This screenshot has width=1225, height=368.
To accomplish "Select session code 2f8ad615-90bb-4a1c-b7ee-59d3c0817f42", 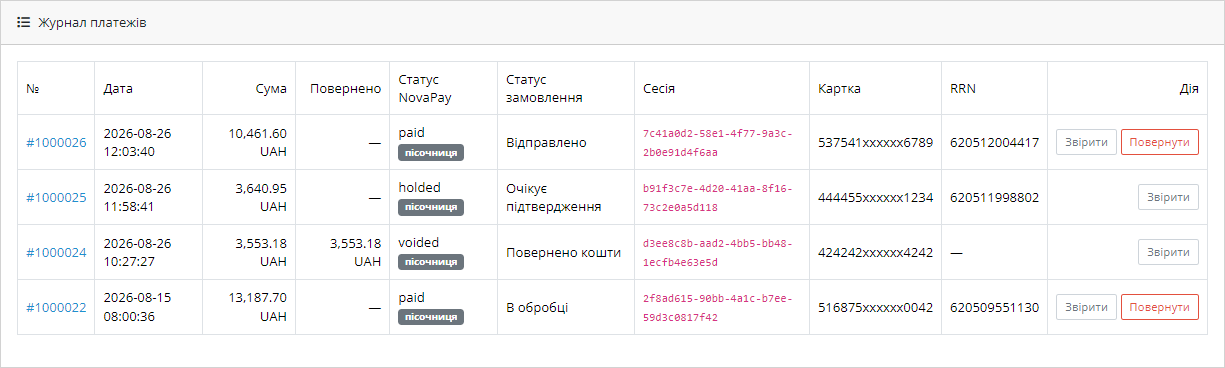I will pos(717,308).
